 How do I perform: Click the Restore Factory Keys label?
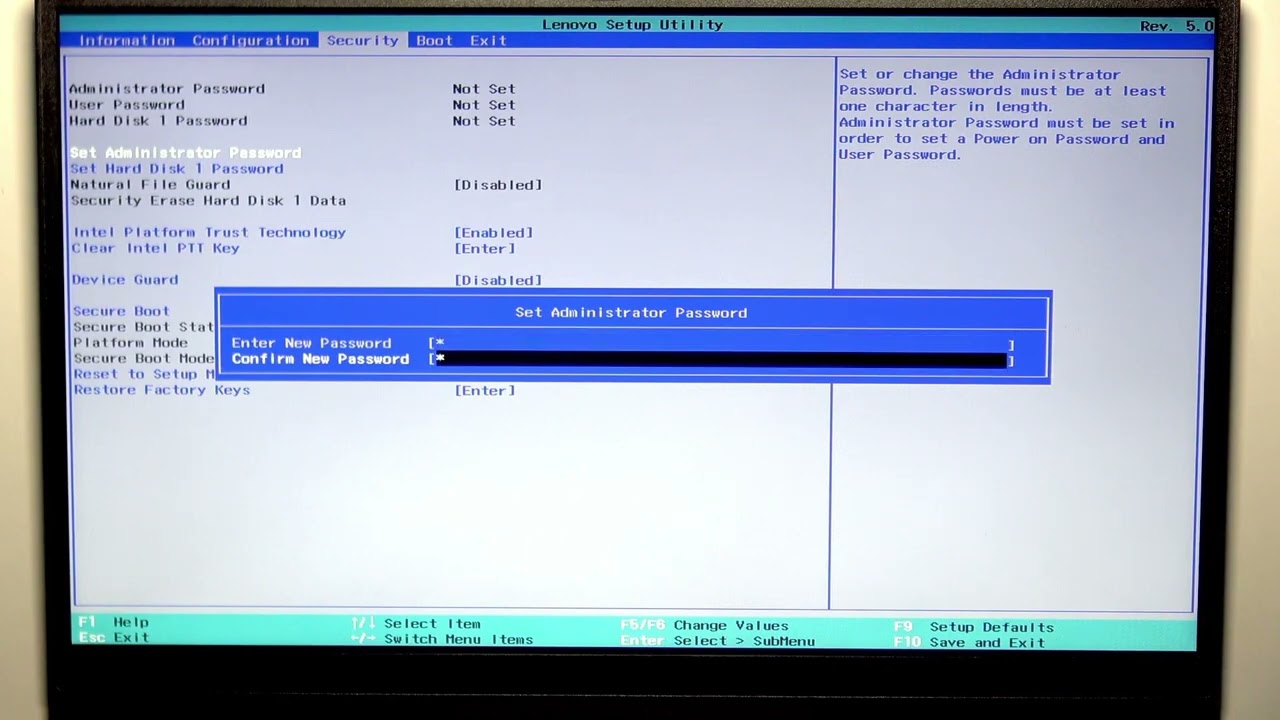coord(162,389)
